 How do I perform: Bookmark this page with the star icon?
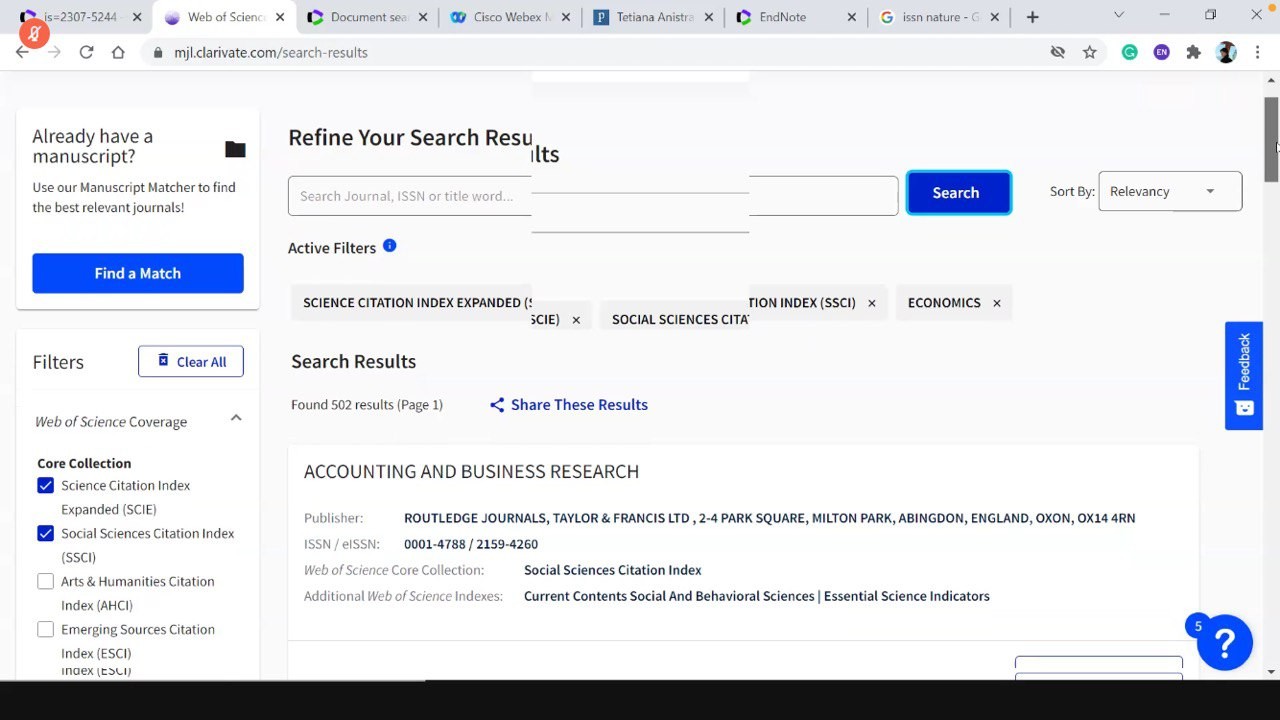coord(1090,52)
